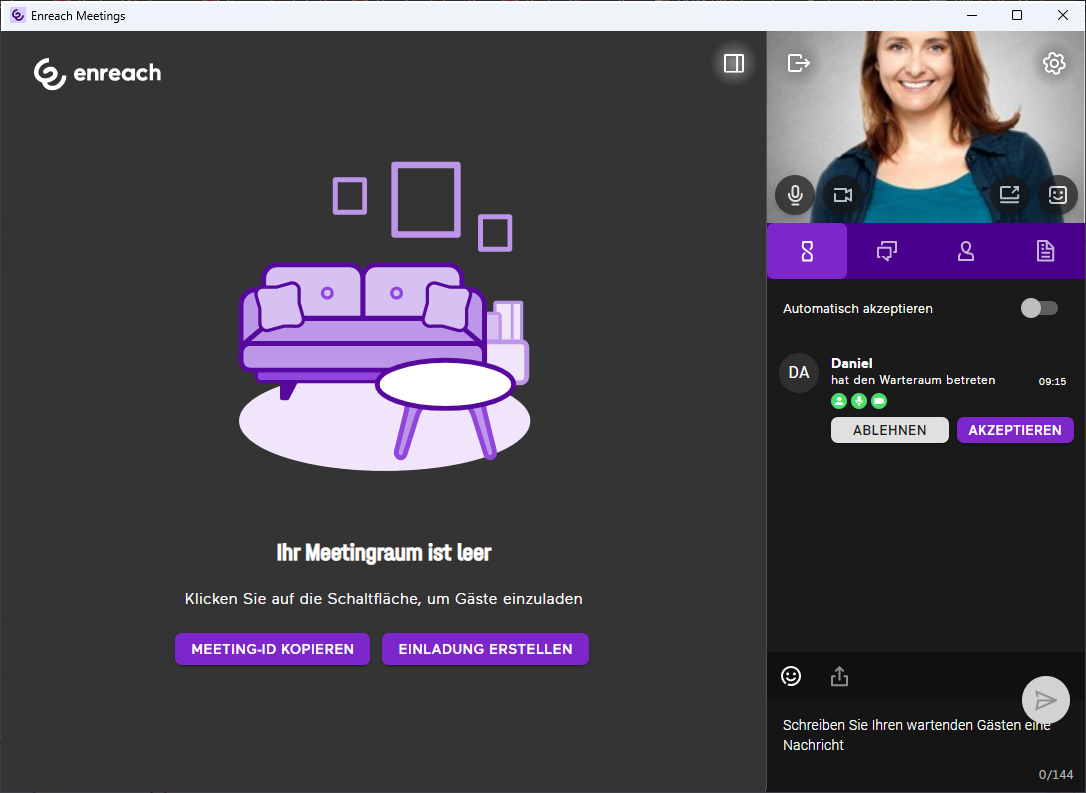Click the Ablehnen button for Daniel
The height and width of the screenshot is (793, 1086).
[889, 430]
